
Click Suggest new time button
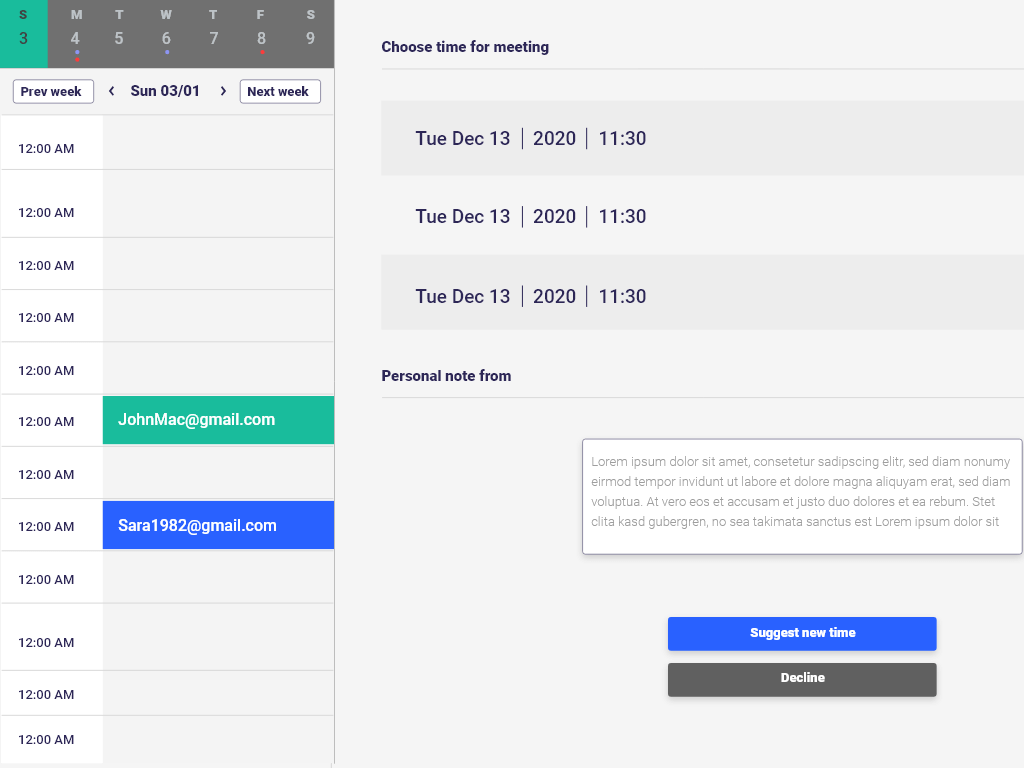[802, 633]
